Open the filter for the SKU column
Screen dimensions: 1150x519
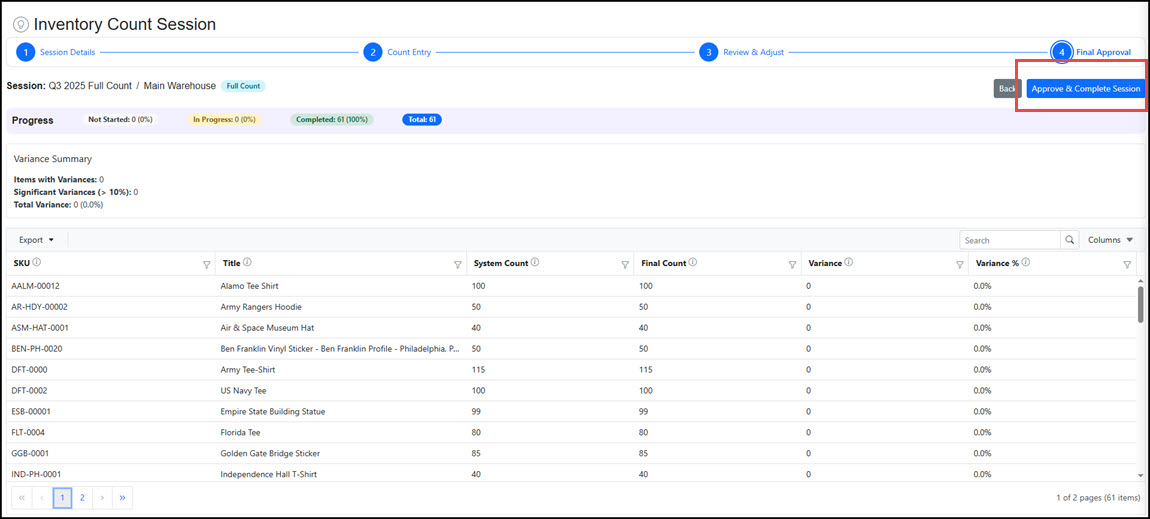[207, 265]
